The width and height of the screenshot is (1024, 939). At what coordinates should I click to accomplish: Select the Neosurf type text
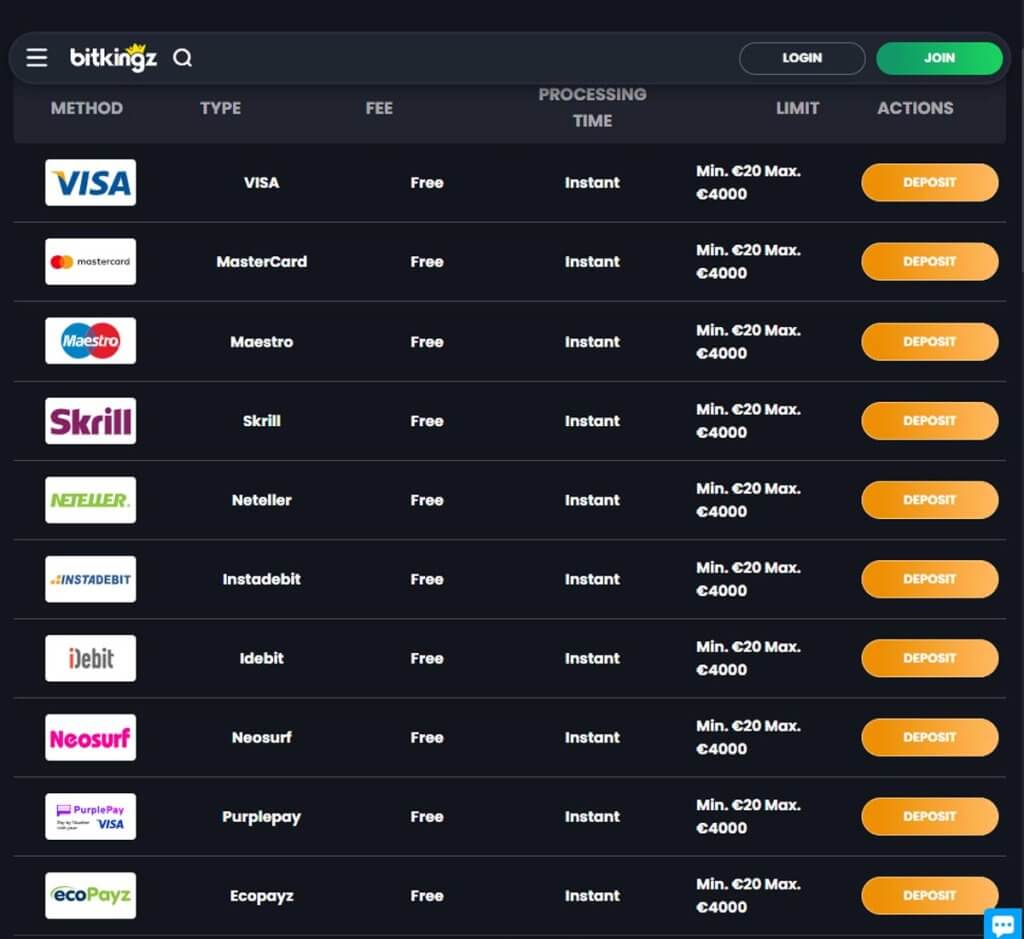[x=261, y=737]
